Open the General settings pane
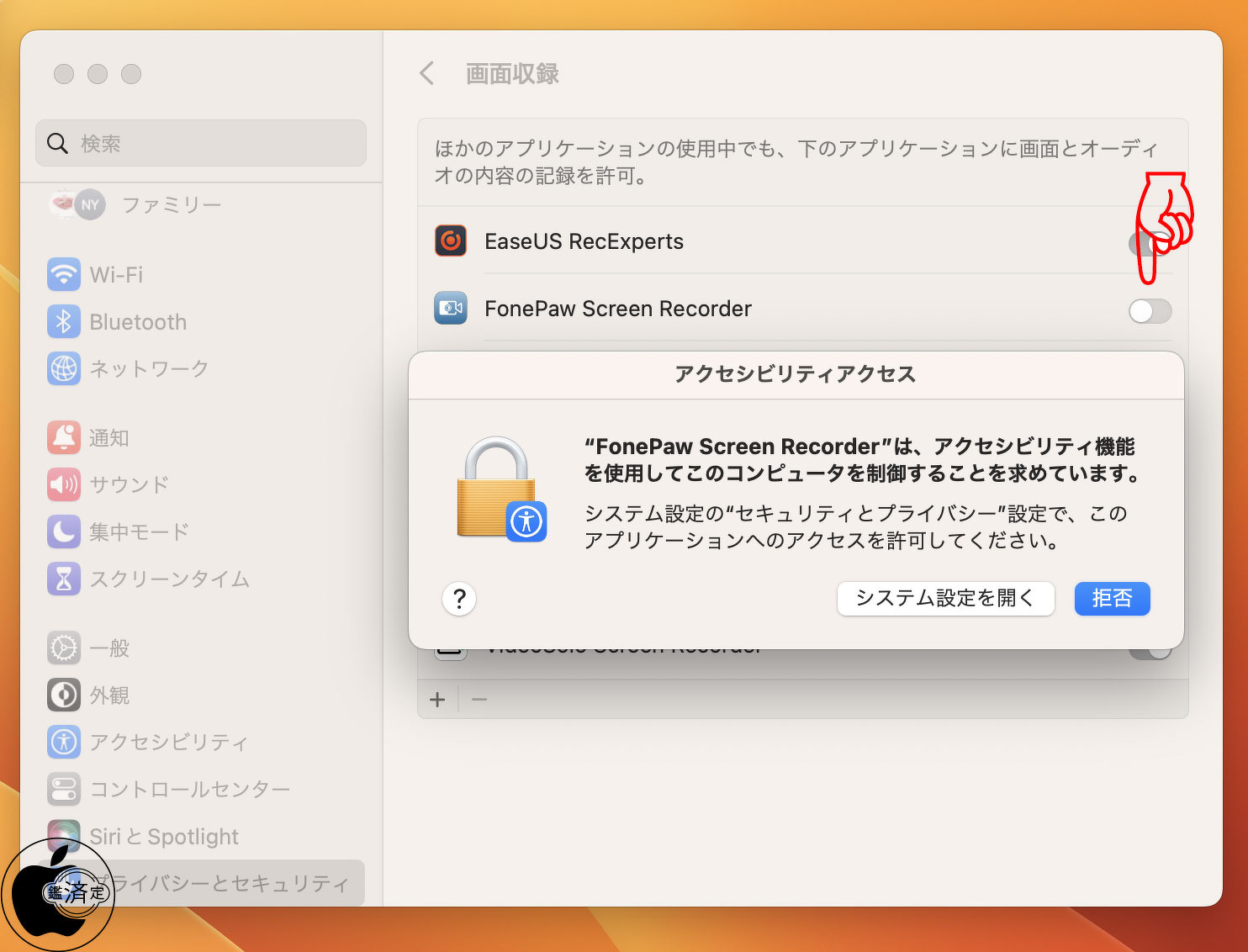Image resolution: width=1248 pixels, height=952 pixels. 109,648
